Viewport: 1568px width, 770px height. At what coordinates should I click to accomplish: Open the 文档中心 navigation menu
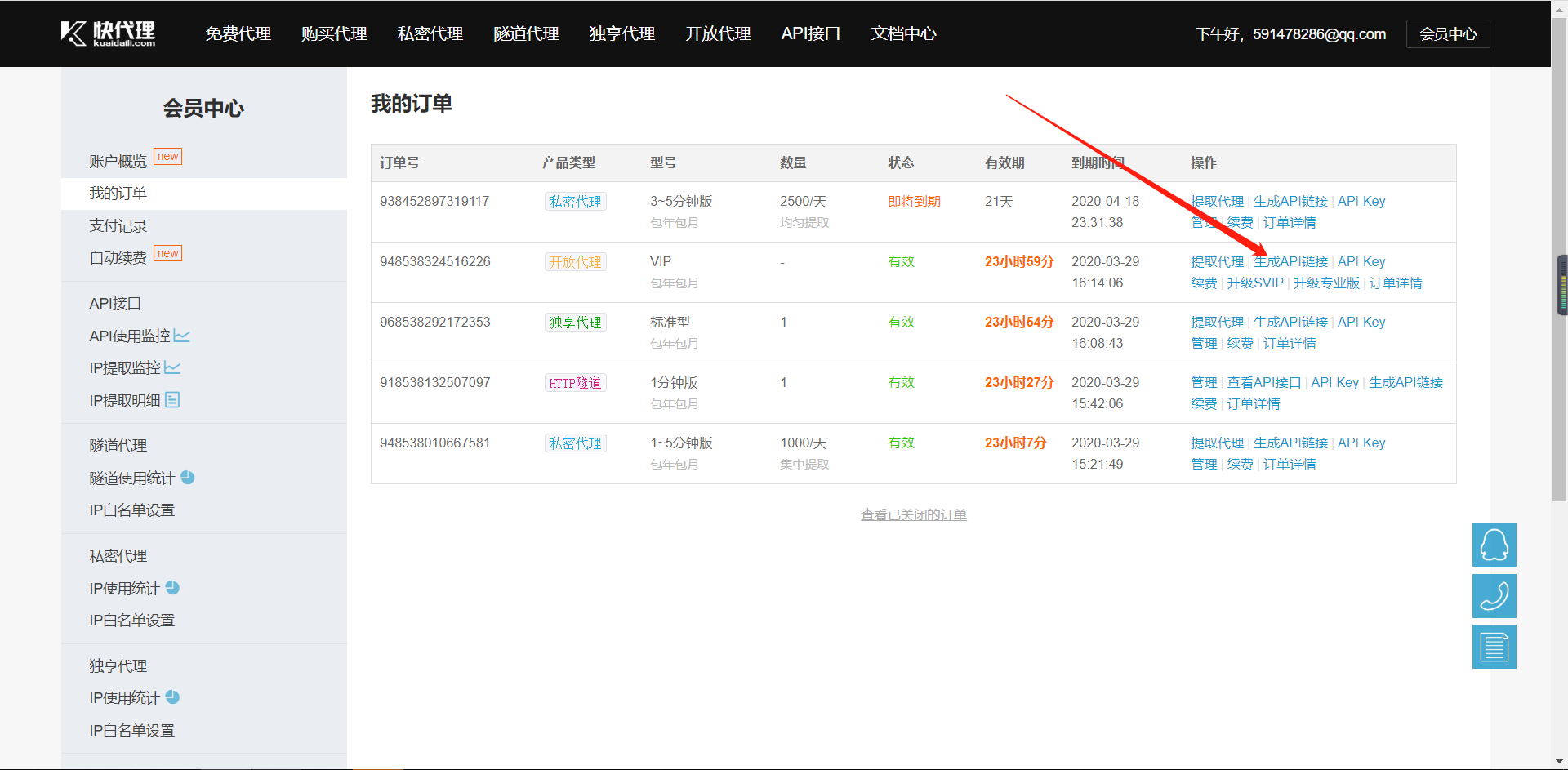click(903, 33)
